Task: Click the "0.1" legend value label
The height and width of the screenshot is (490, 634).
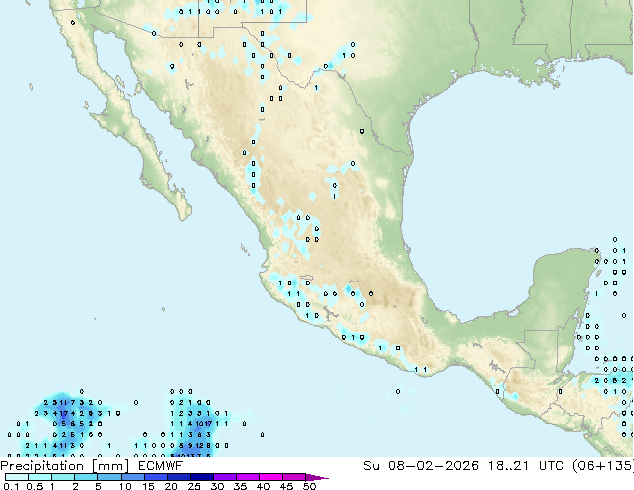Action: point(11,486)
